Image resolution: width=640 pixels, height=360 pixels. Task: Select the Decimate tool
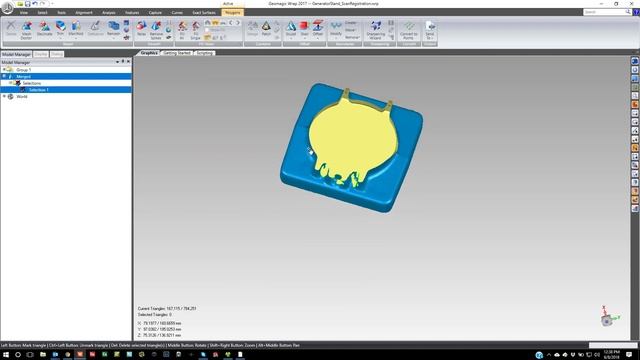(44, 29)
